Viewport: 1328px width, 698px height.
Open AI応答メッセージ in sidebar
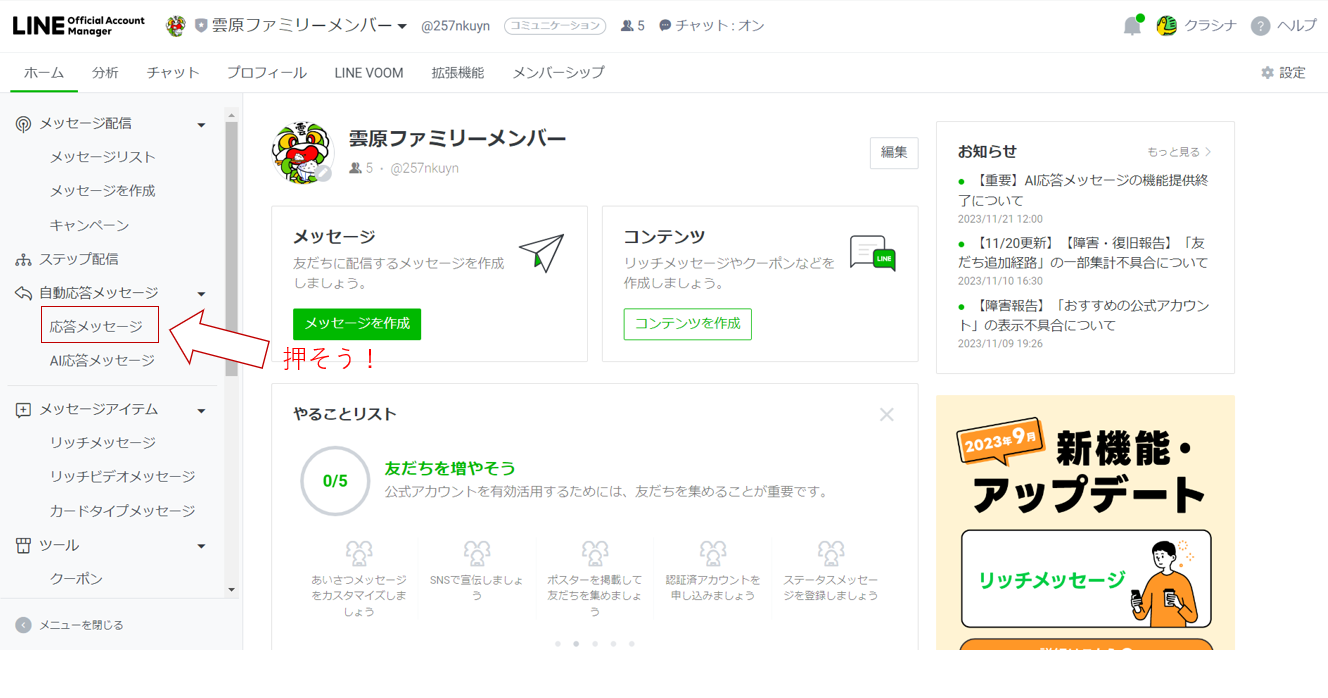(103, 361)
